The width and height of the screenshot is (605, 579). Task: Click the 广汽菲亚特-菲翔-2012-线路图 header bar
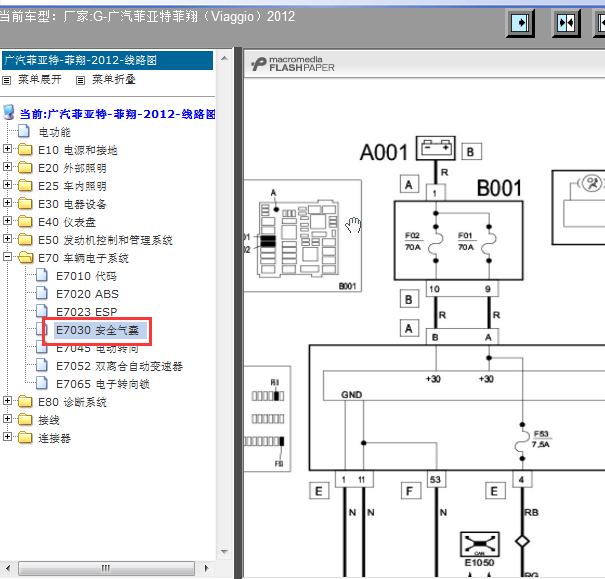click(108, 61)
